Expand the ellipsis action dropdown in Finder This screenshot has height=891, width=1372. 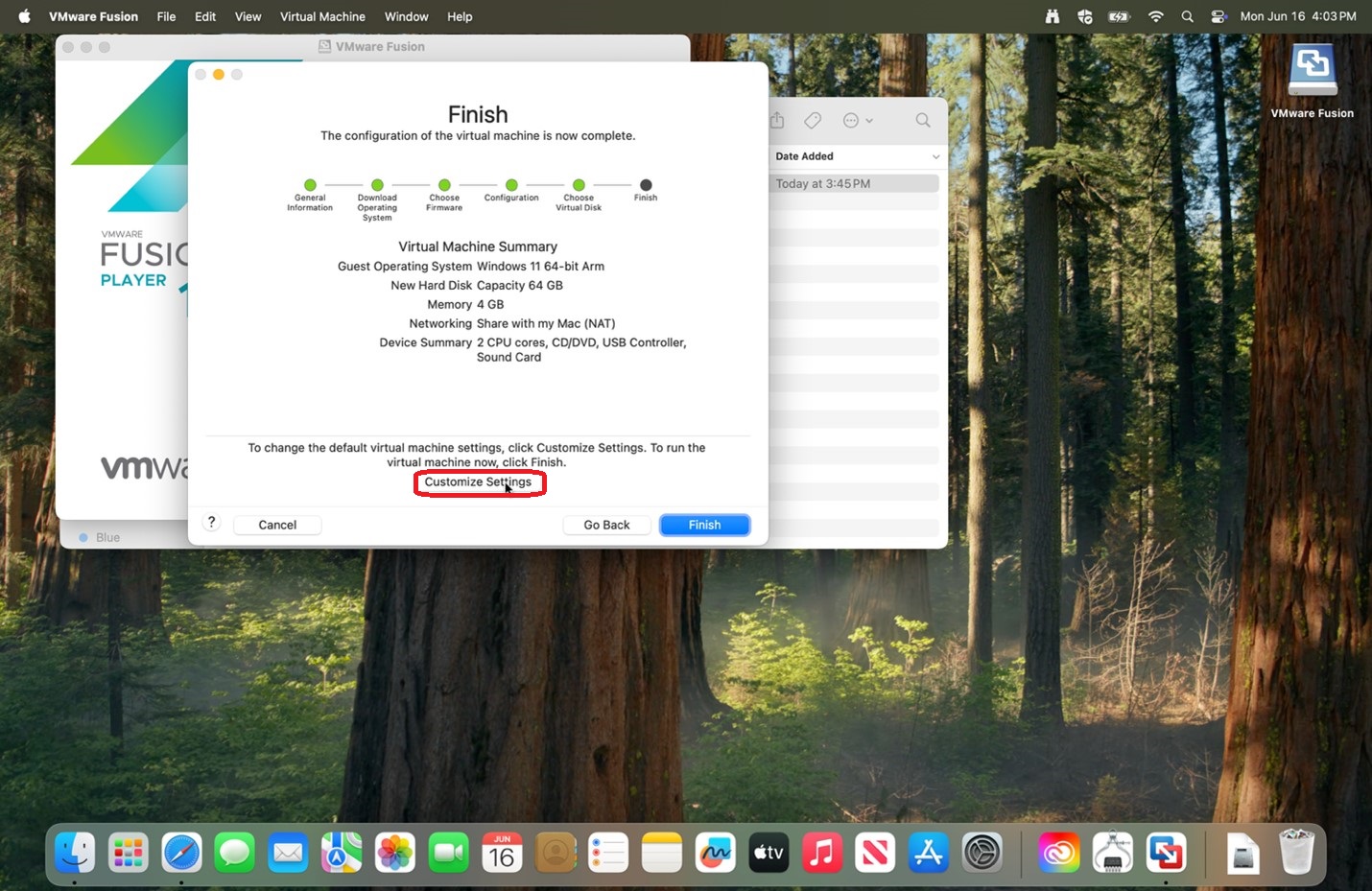(858, 120)
